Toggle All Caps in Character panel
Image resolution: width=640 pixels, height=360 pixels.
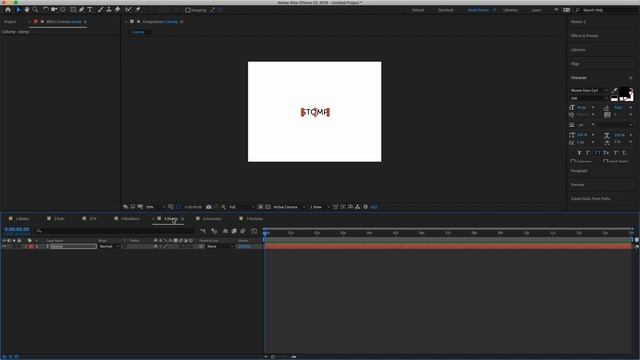(x=597, y=153)
